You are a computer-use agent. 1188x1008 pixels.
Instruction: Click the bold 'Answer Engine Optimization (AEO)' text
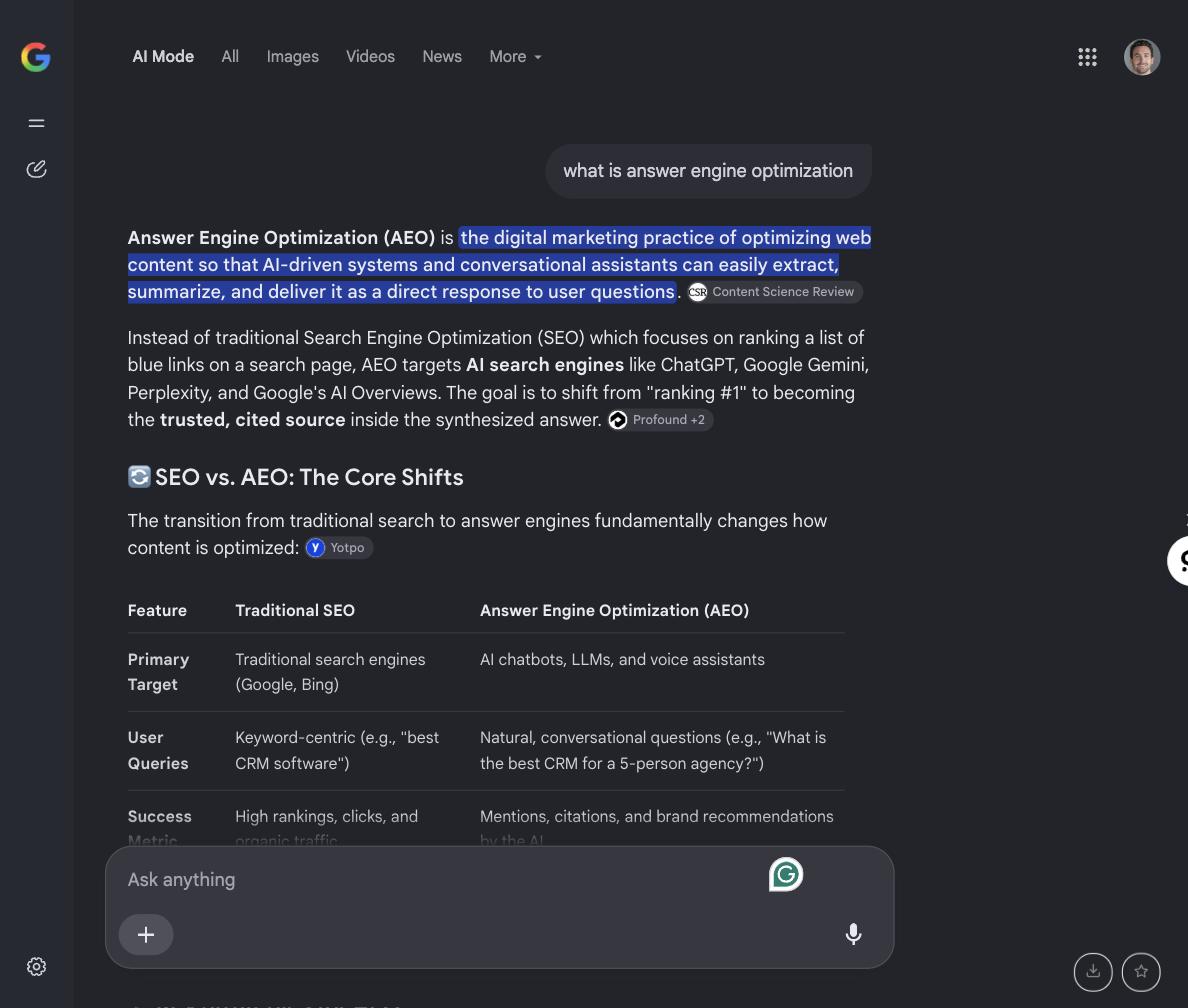pos(281,238)
